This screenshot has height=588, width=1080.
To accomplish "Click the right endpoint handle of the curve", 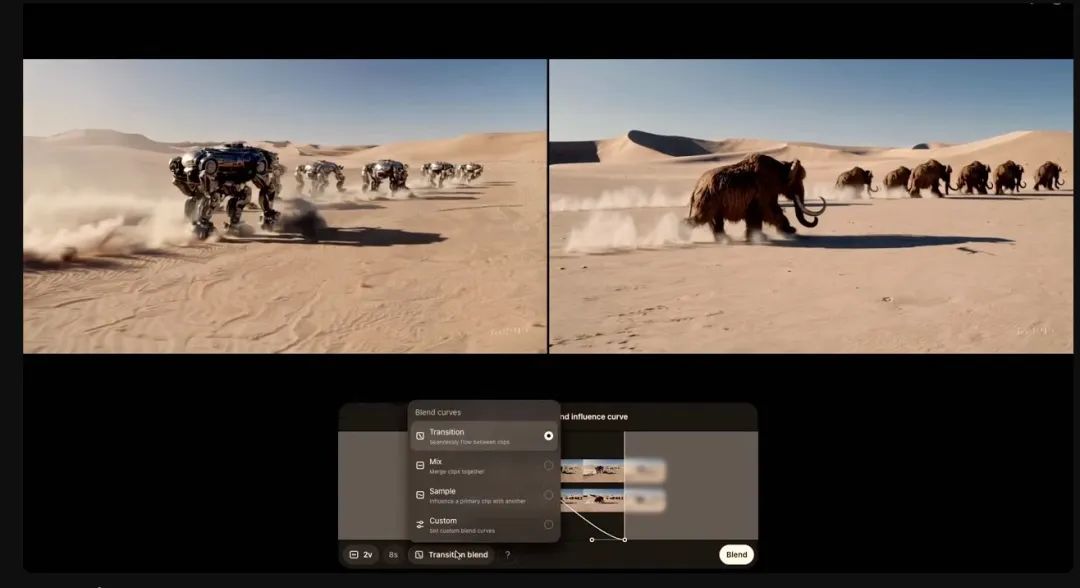I will [x=625, y=540].
